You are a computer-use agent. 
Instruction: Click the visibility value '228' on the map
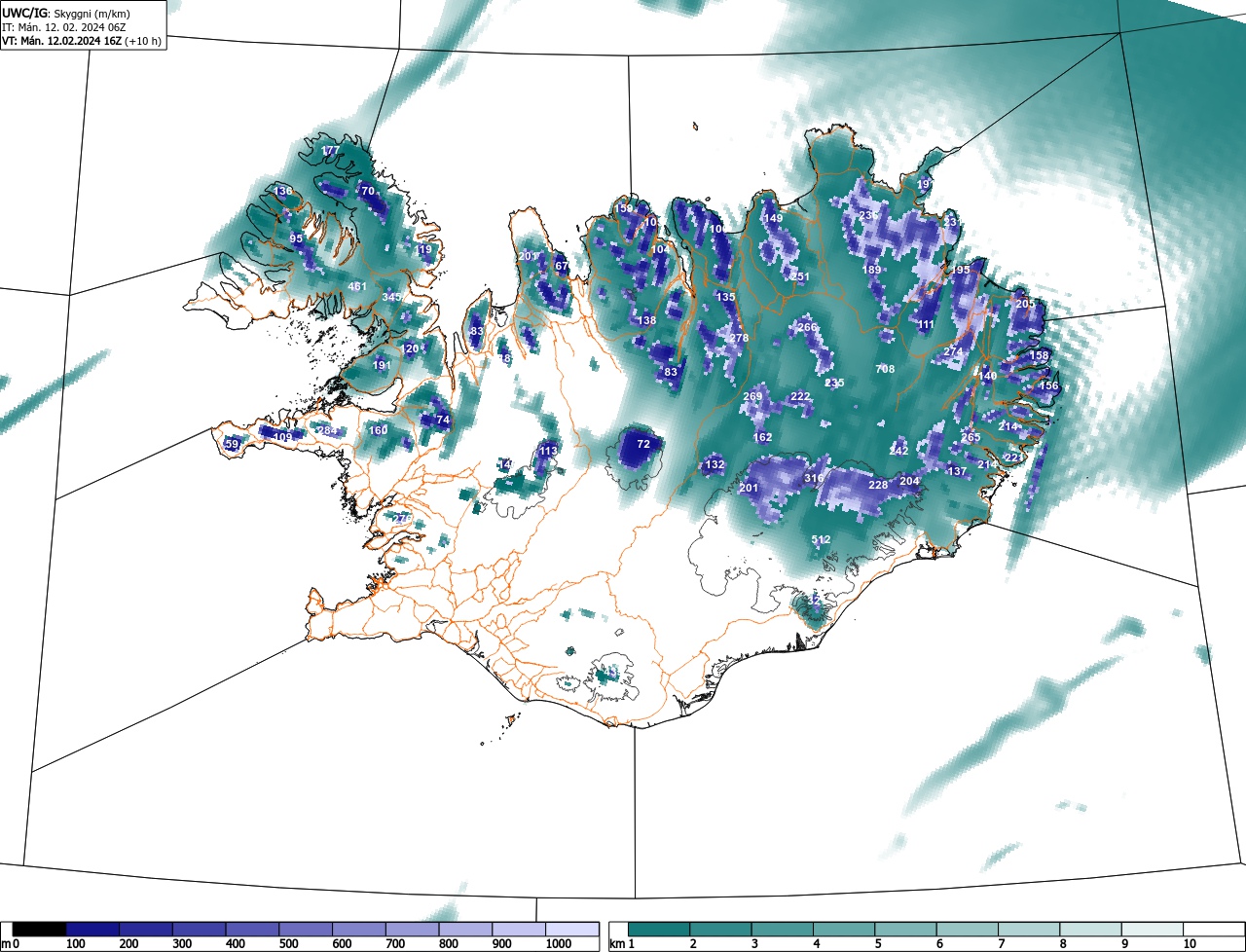coord(878,485)
